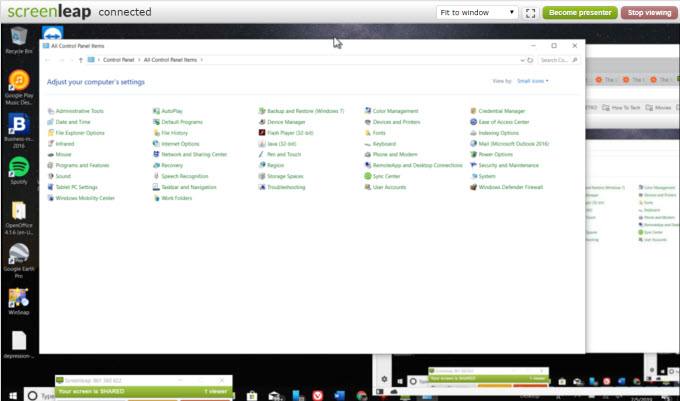Open the Keyboard icon
Image resolution: width=680 pixels, height=401 pixels.
coord(368,143)
